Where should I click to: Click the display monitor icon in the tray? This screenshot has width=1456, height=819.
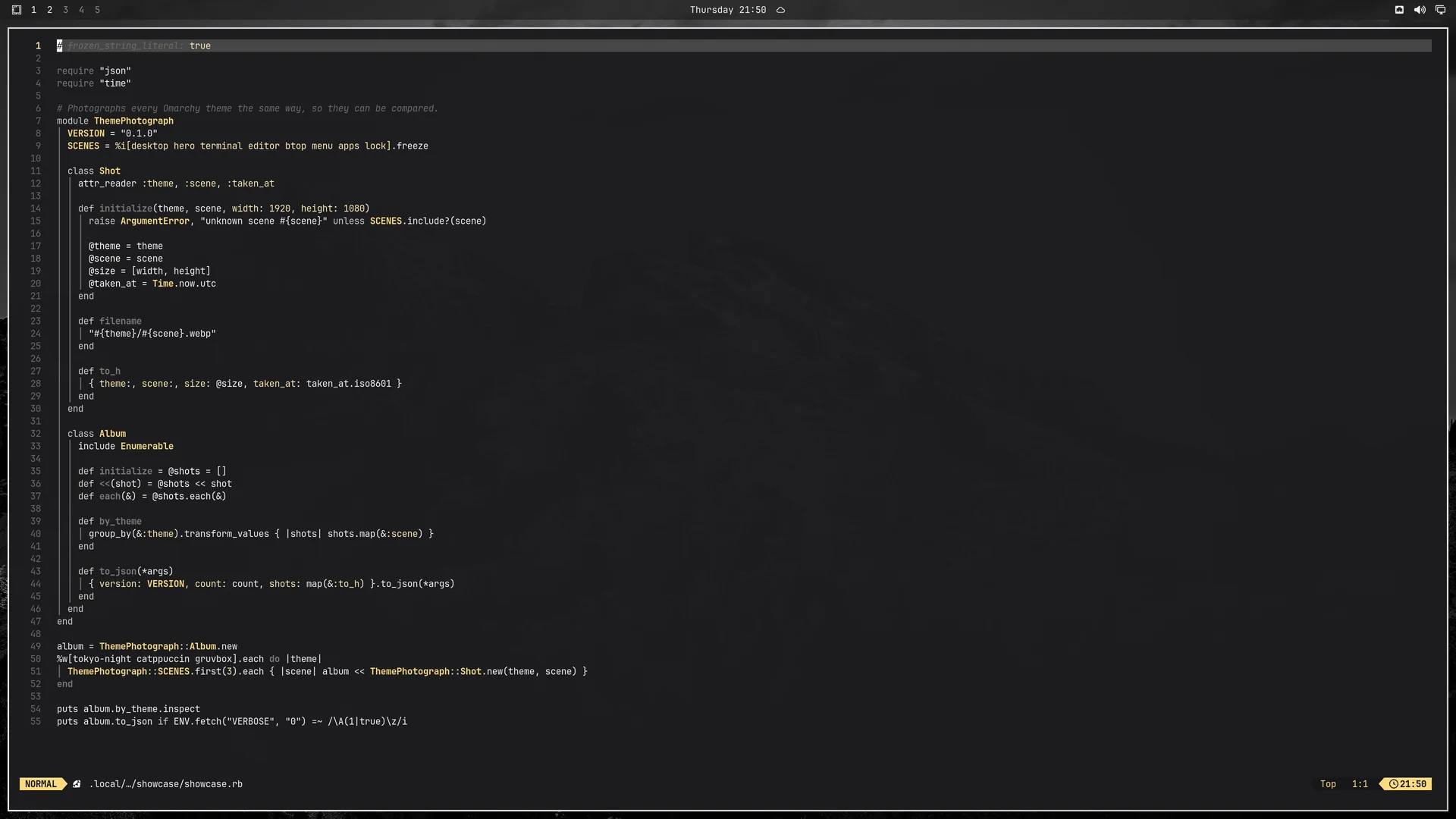1440,10
